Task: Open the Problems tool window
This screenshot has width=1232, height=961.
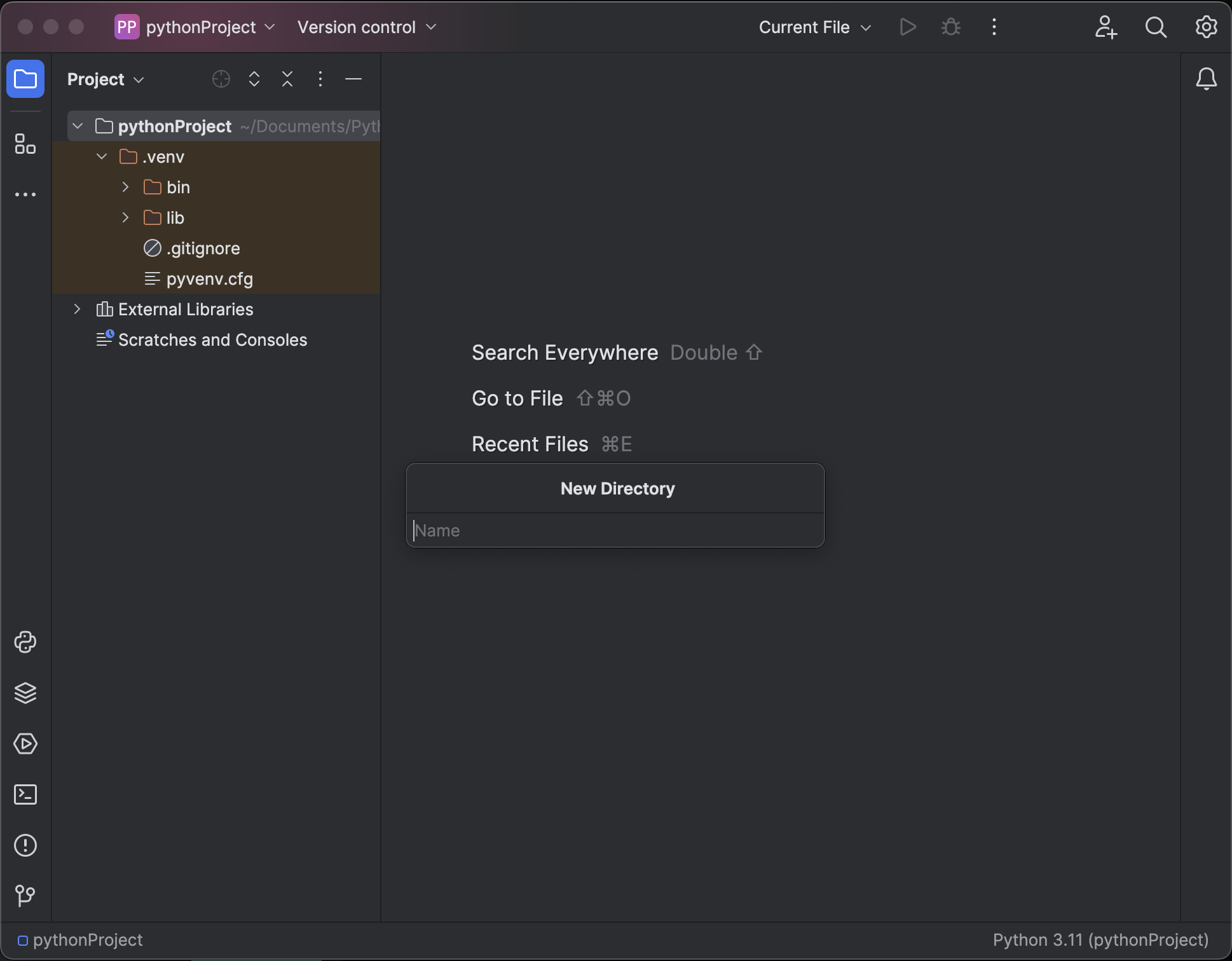Action: (x=25, y=845)
